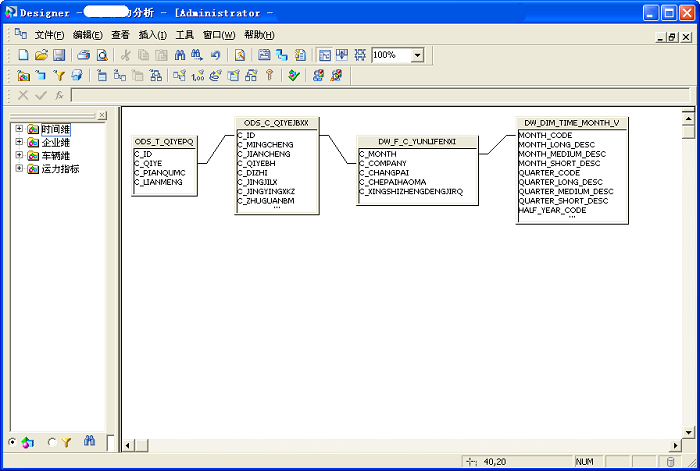Image resolution: width=700 pixels, height=471 pixels.
Task: Expand the 企业维 class node
Action: 19,142
